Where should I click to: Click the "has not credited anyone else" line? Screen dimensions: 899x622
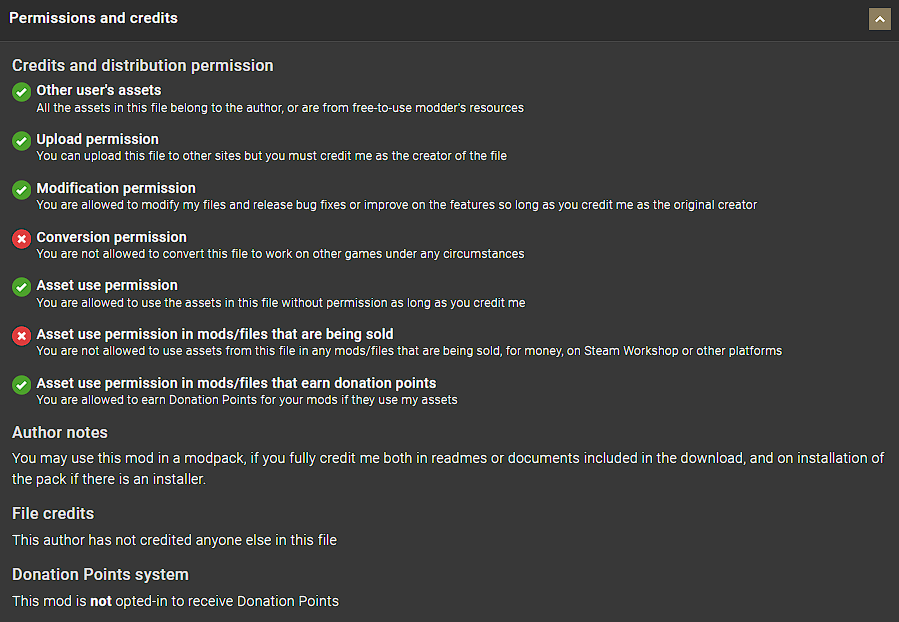tap(174, 540)
